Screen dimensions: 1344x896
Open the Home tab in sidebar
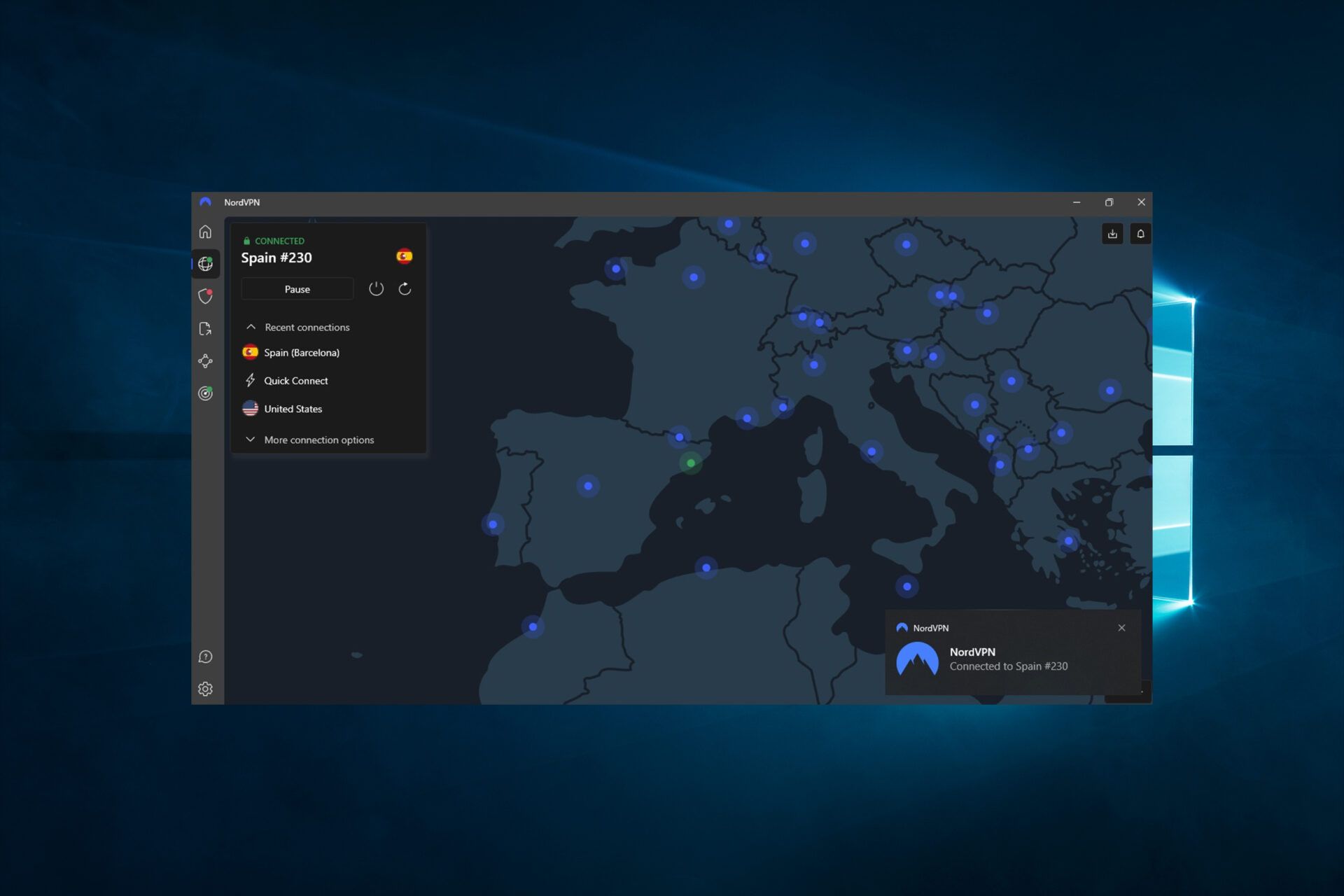[205, 232]
